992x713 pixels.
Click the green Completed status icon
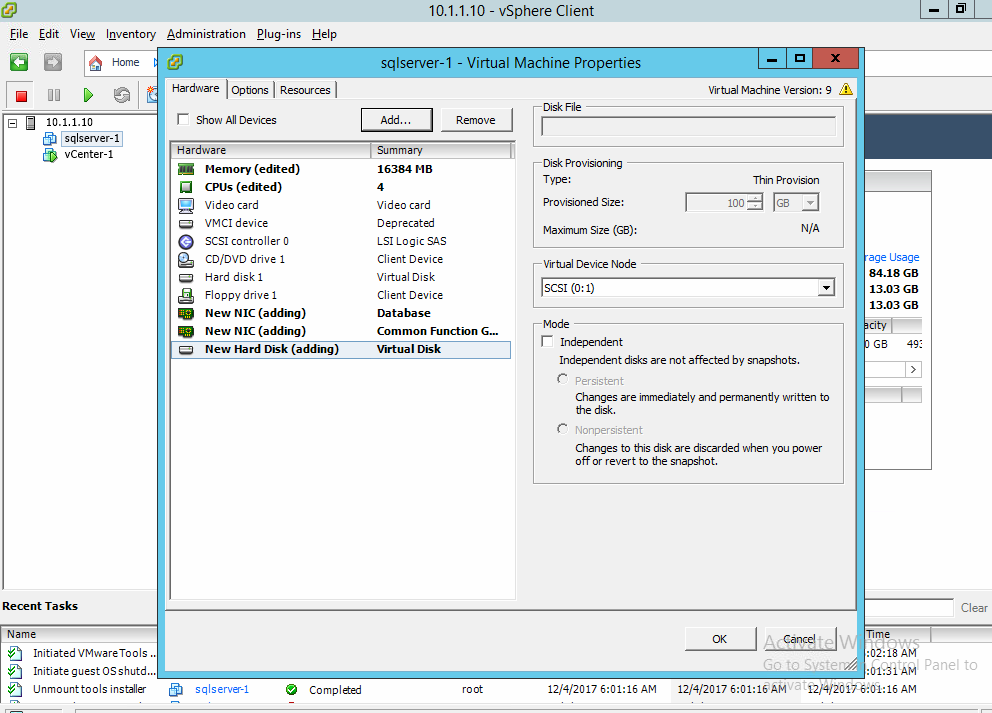pos(292,690)
